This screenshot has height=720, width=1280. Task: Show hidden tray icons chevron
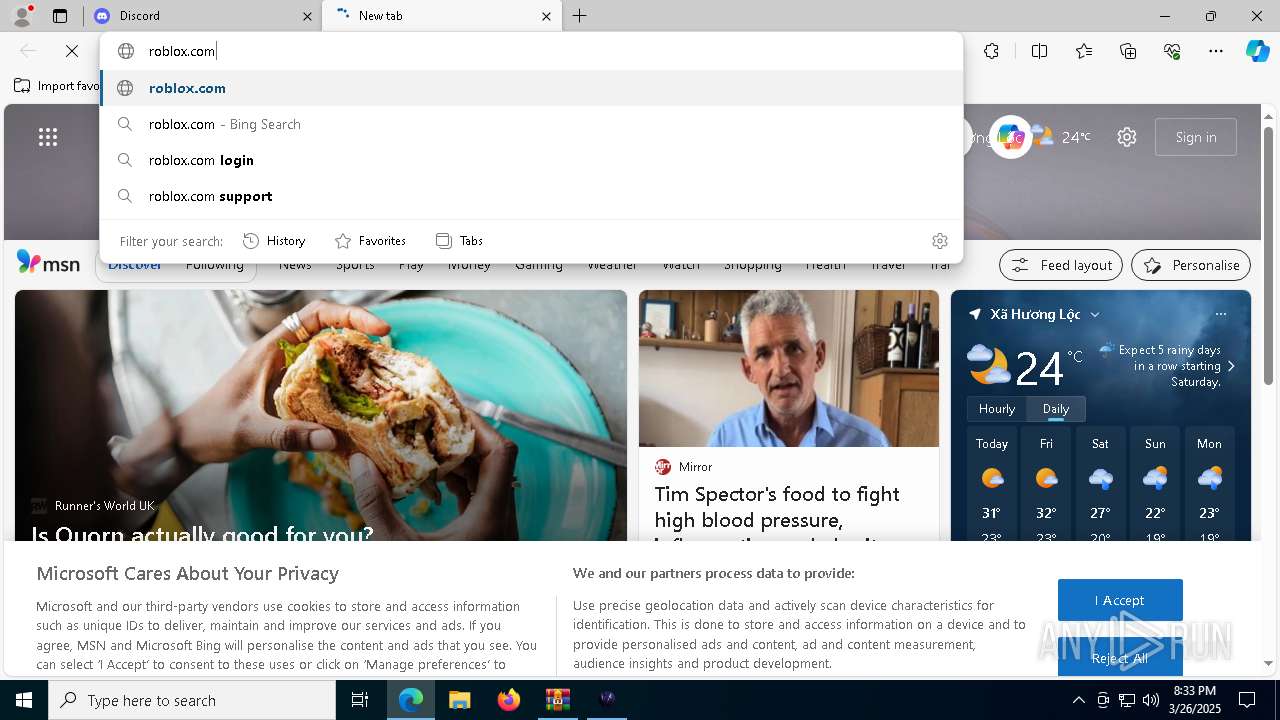(1078, 700)
